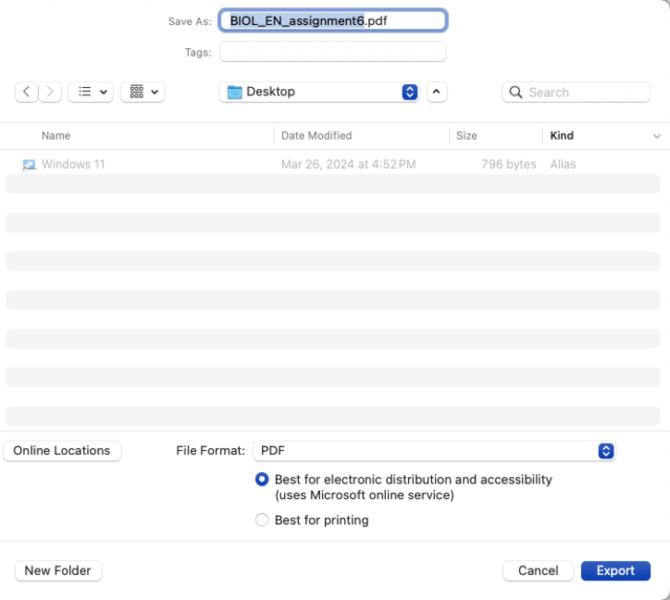Select the Windows 11 alias row
The image size is (670, 600).
[333, 164]
